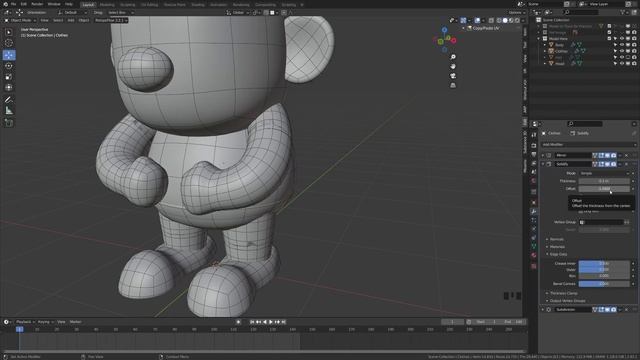Viewport: 640px width, 360px height.
Task: Switch to the Layout workspace tab
Action: pyautogui.click(x=88, y=4)
